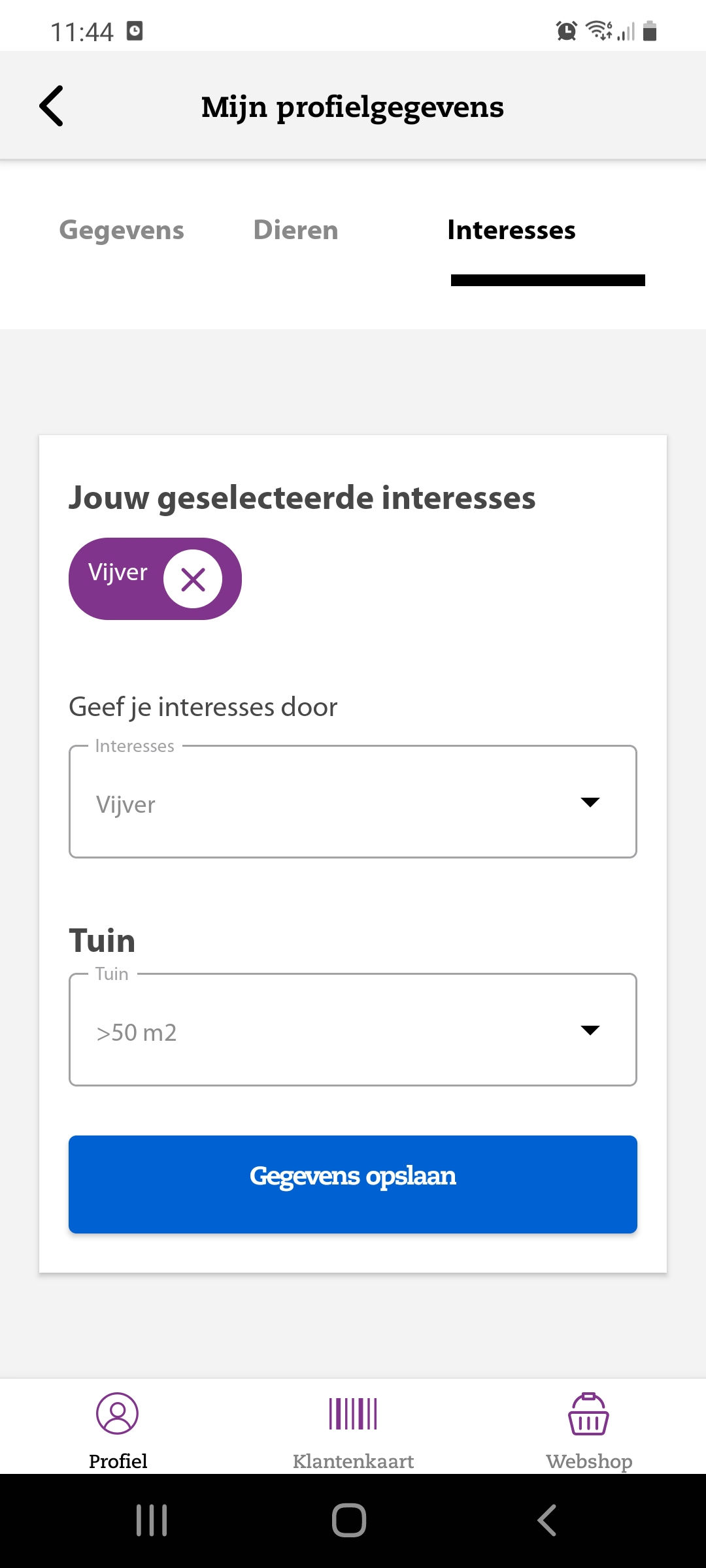The width and height of the screenshot is (706, 1568).
Task: Go back using the header arrow
Action: click(x=52, y=106)
